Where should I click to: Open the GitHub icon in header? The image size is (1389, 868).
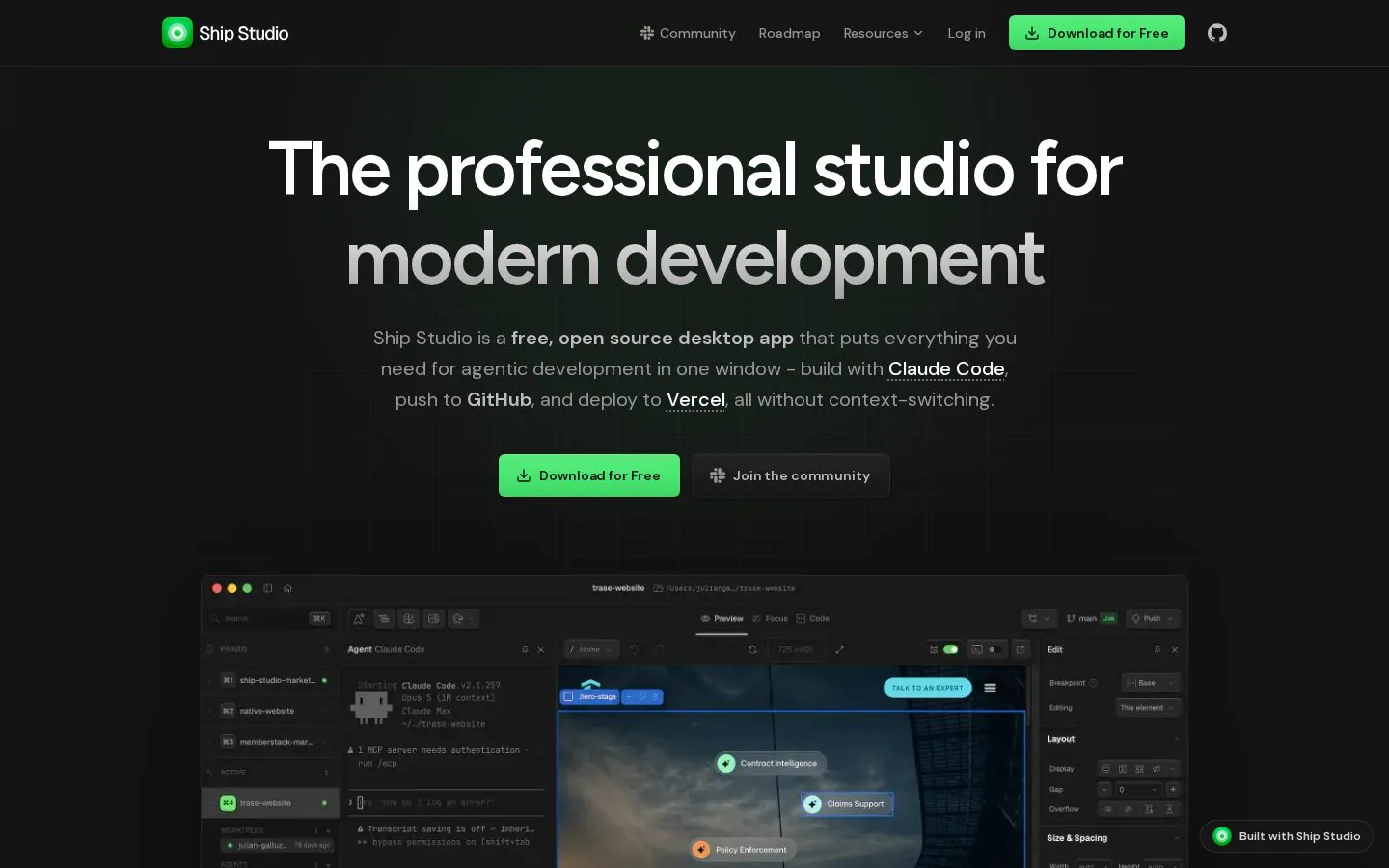[1217, 33]
